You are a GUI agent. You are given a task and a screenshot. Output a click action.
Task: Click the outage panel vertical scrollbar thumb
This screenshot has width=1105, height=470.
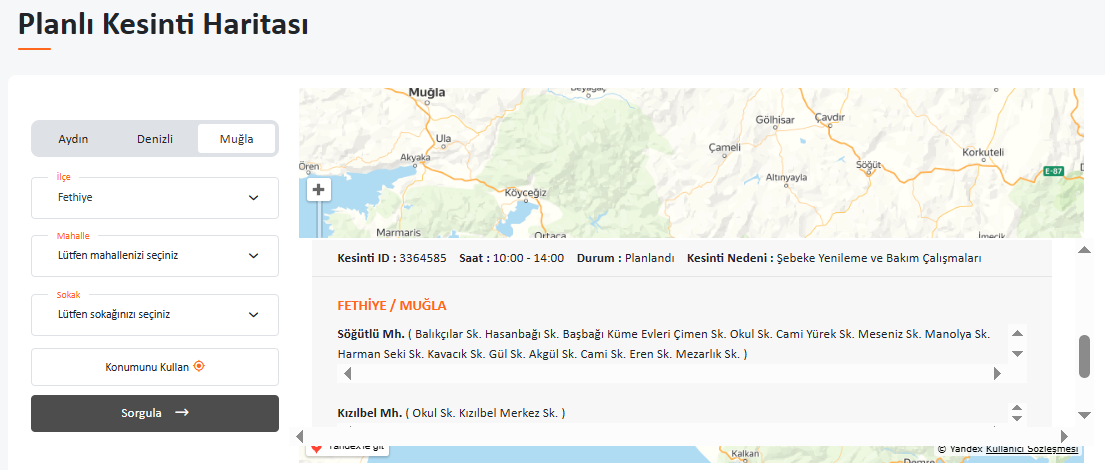click(x=1085, y=357)
